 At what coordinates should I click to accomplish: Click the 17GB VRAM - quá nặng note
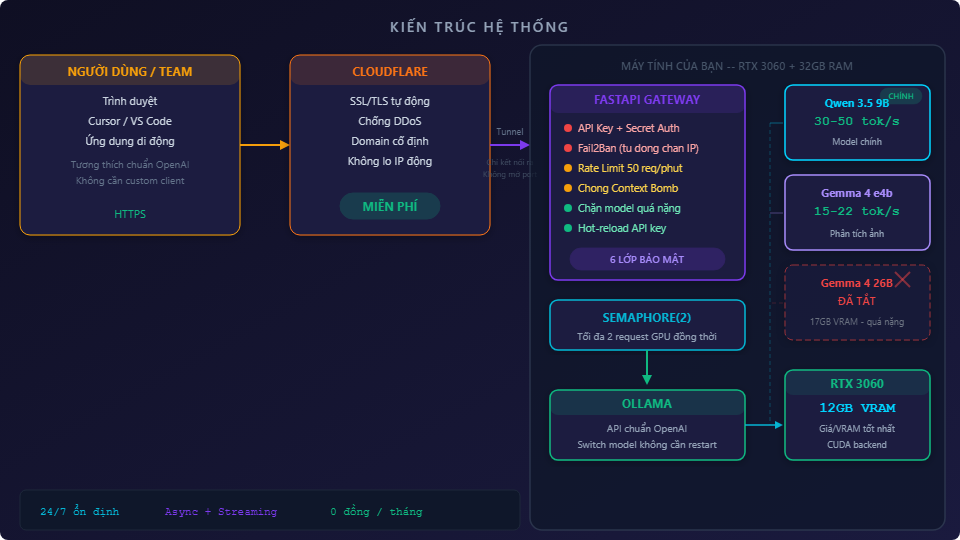point(857,321)
